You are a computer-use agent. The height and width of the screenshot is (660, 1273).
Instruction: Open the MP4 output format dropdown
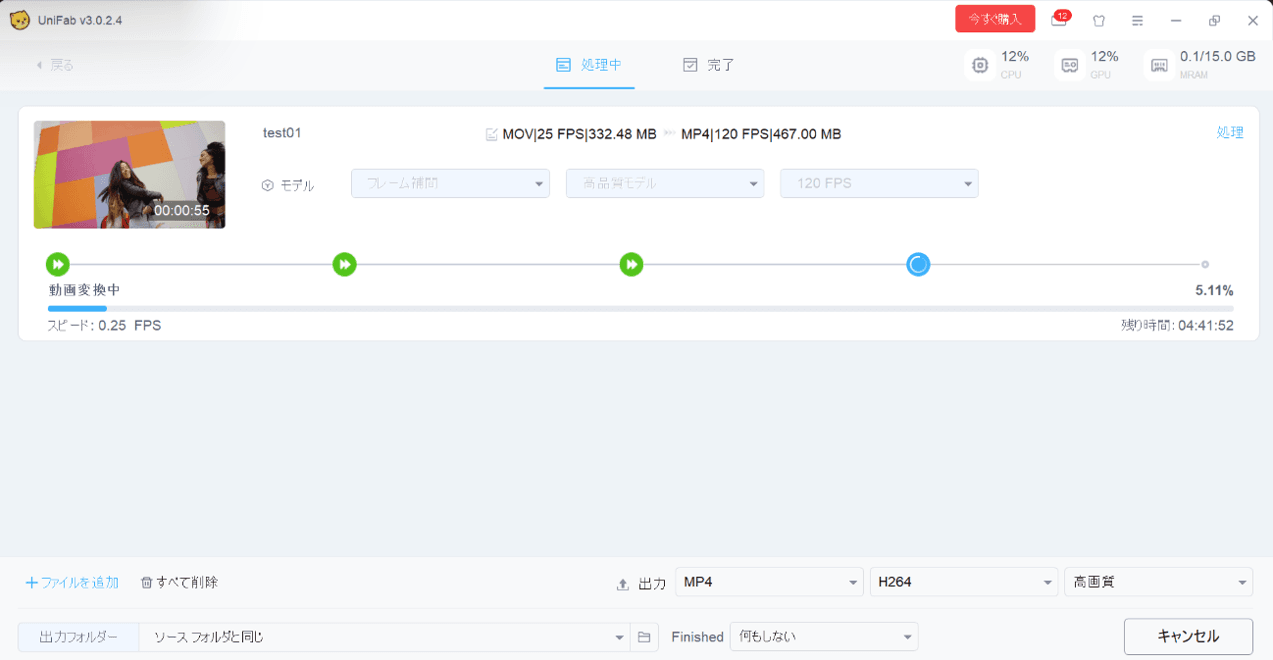pyautogui.click(x=769, y=581)
